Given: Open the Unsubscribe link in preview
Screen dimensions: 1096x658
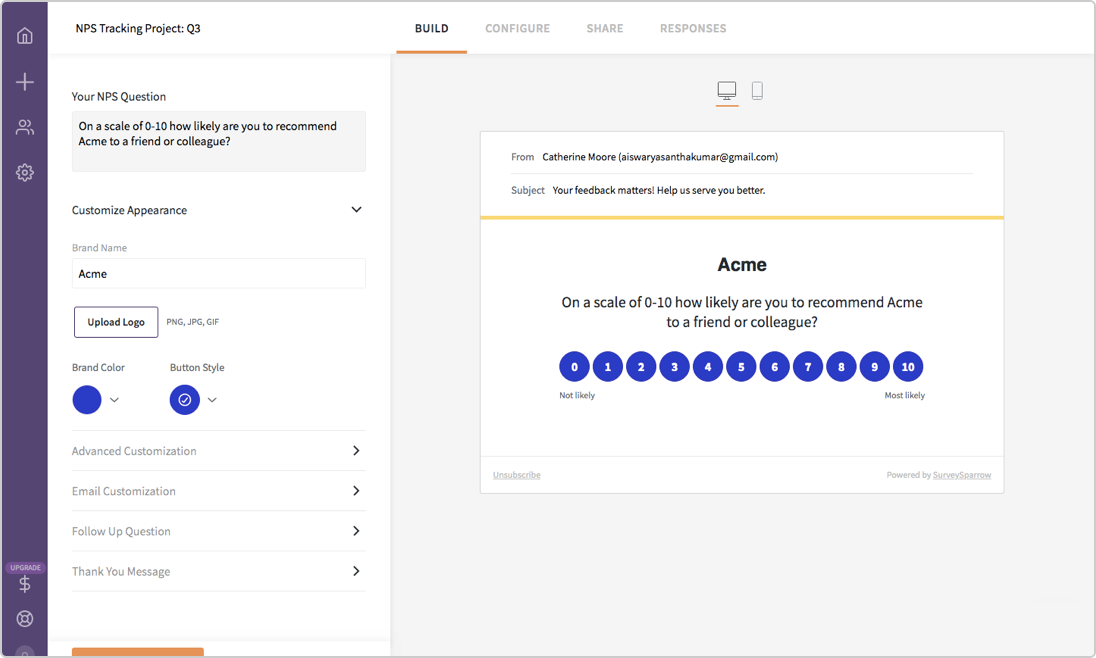Looking at the screenshot, I should tap(516, 474).
